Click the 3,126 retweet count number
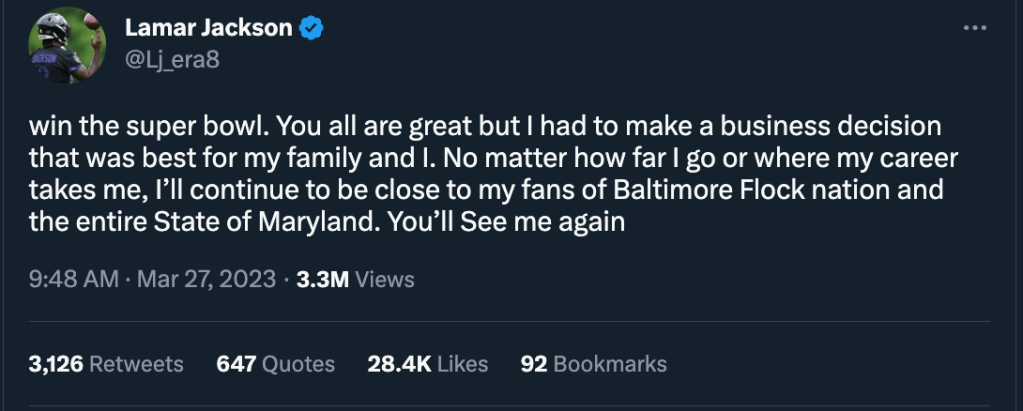1023x411 pixels. 56,364
